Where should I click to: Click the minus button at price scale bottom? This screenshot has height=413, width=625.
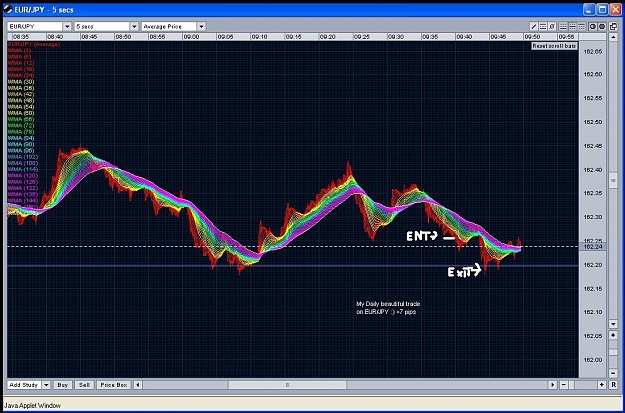click(x=613, y=373)
